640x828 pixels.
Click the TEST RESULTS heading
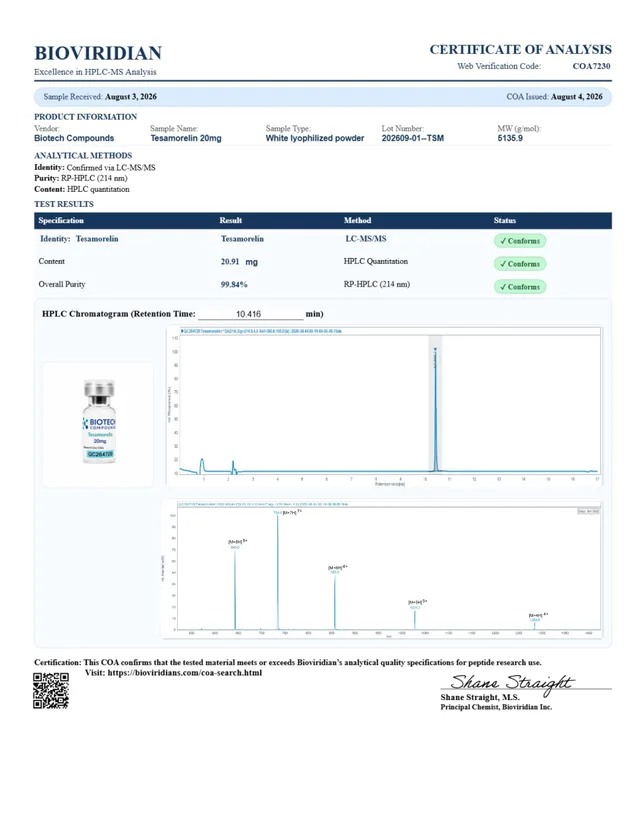pyautogui.click(x=64, y=204)
